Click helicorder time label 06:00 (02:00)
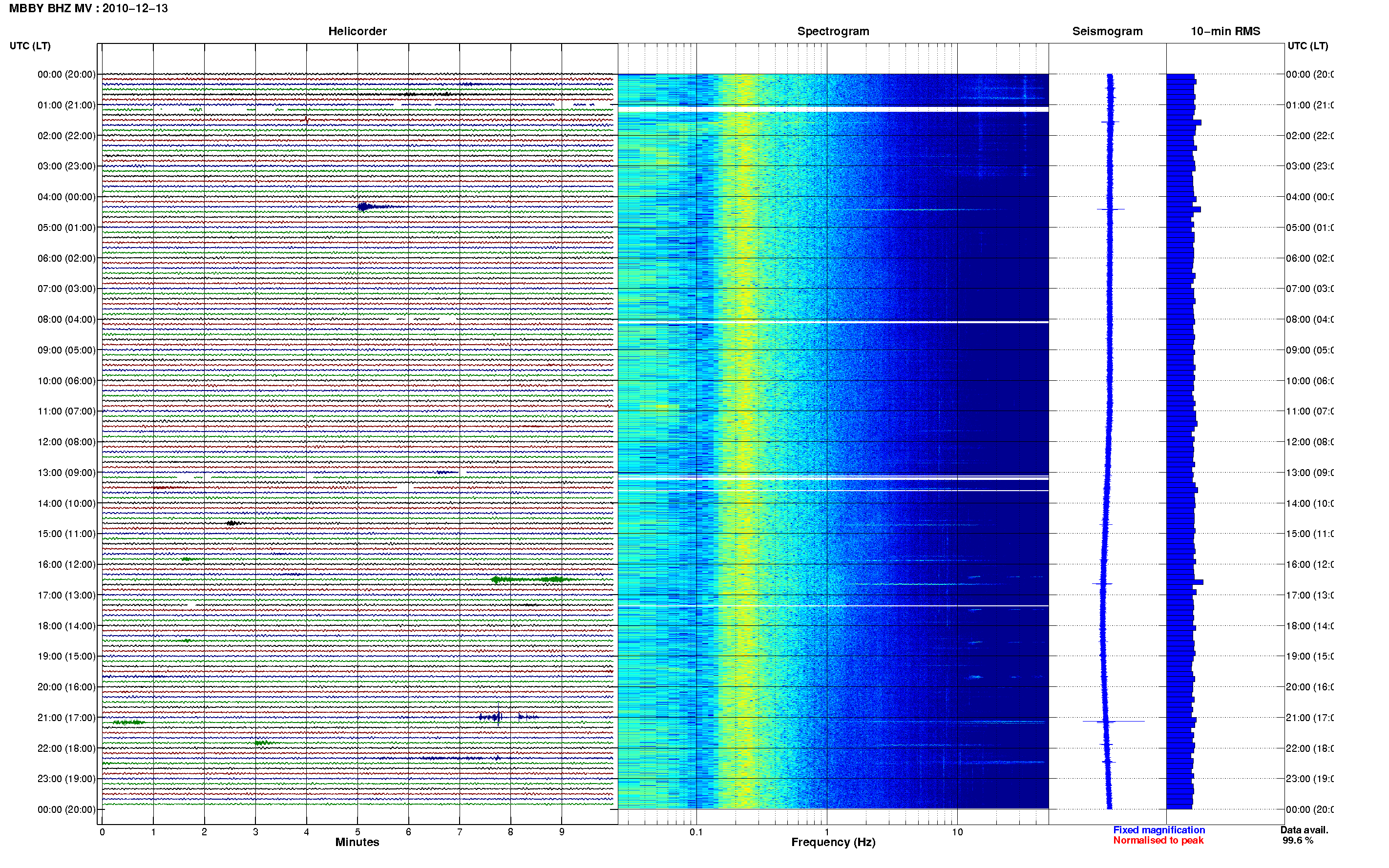Screen dimensions: 1389x868 pyautogui.click(x=66, y=258)
